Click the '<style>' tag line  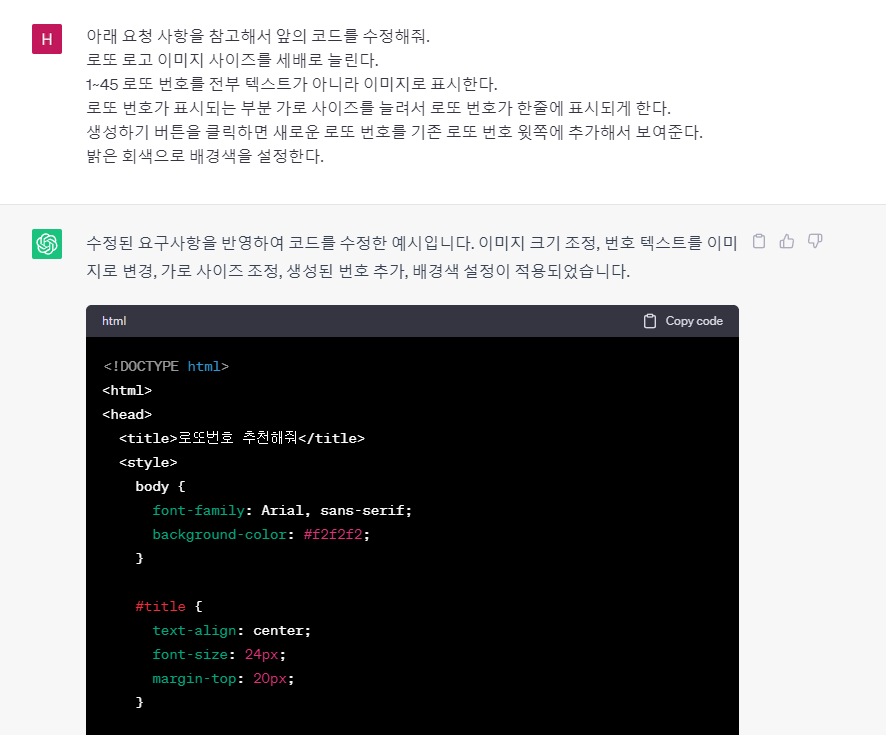pos(148,462)
